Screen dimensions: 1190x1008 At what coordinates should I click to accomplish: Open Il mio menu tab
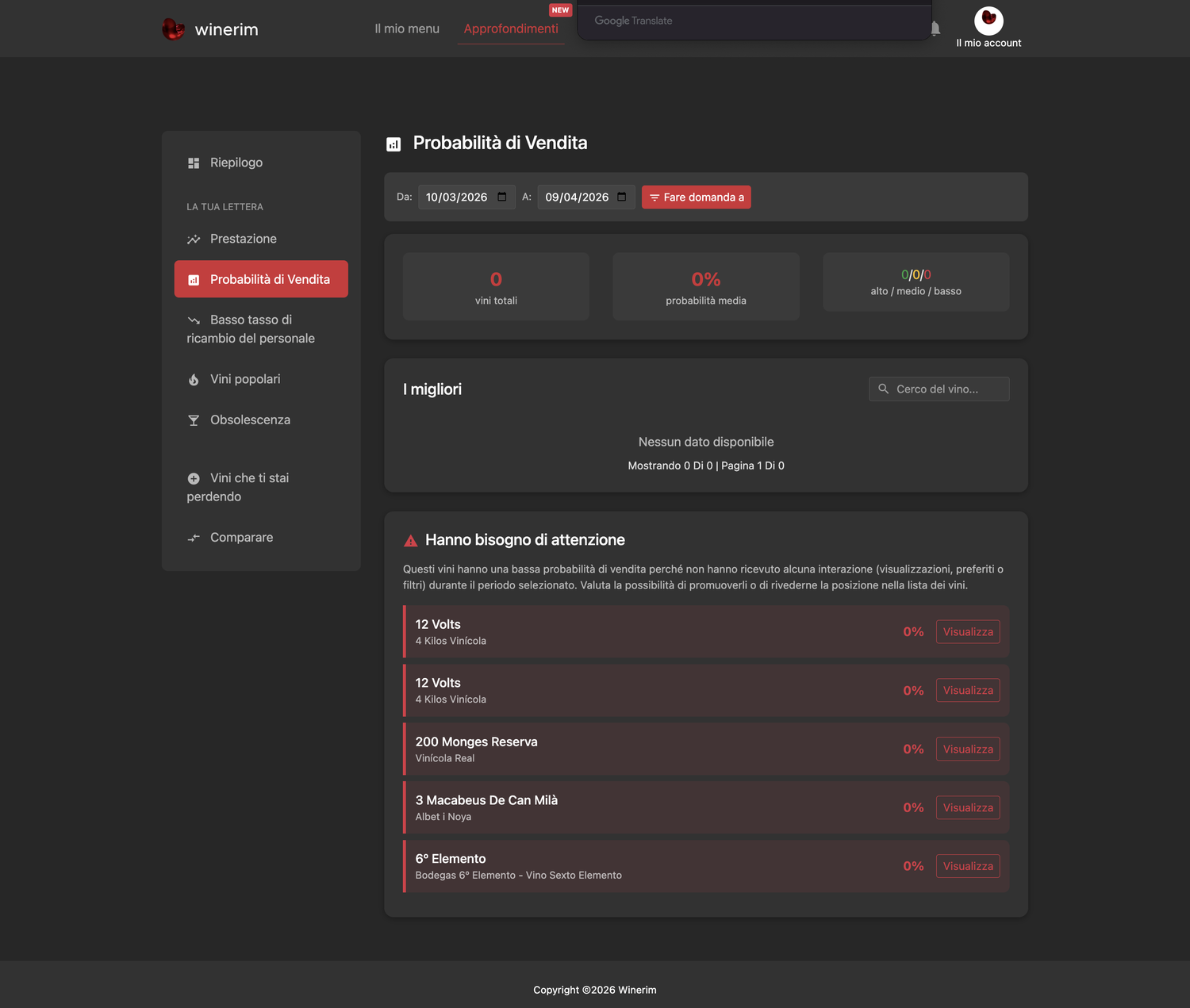tap(407, 29)
